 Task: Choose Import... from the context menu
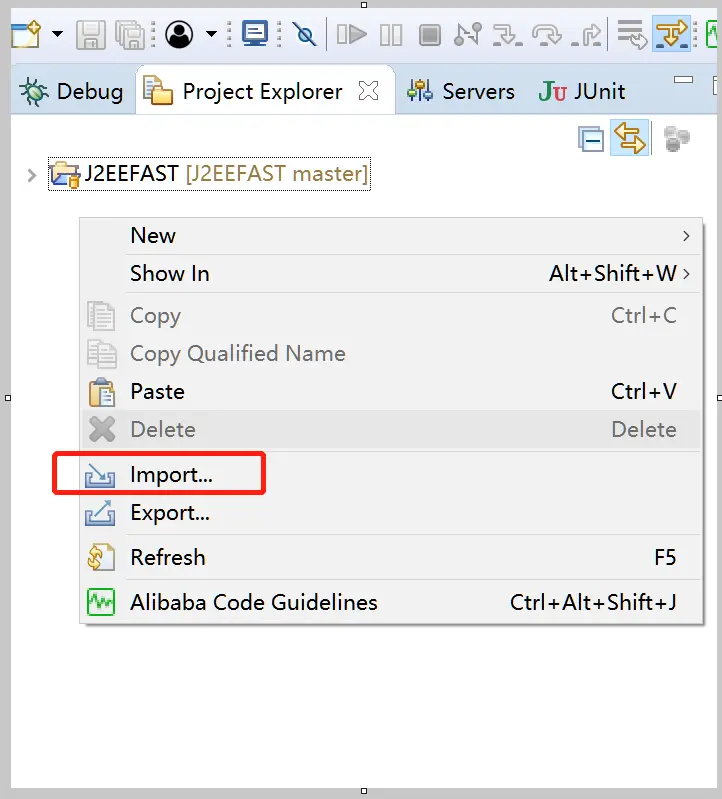171,475
